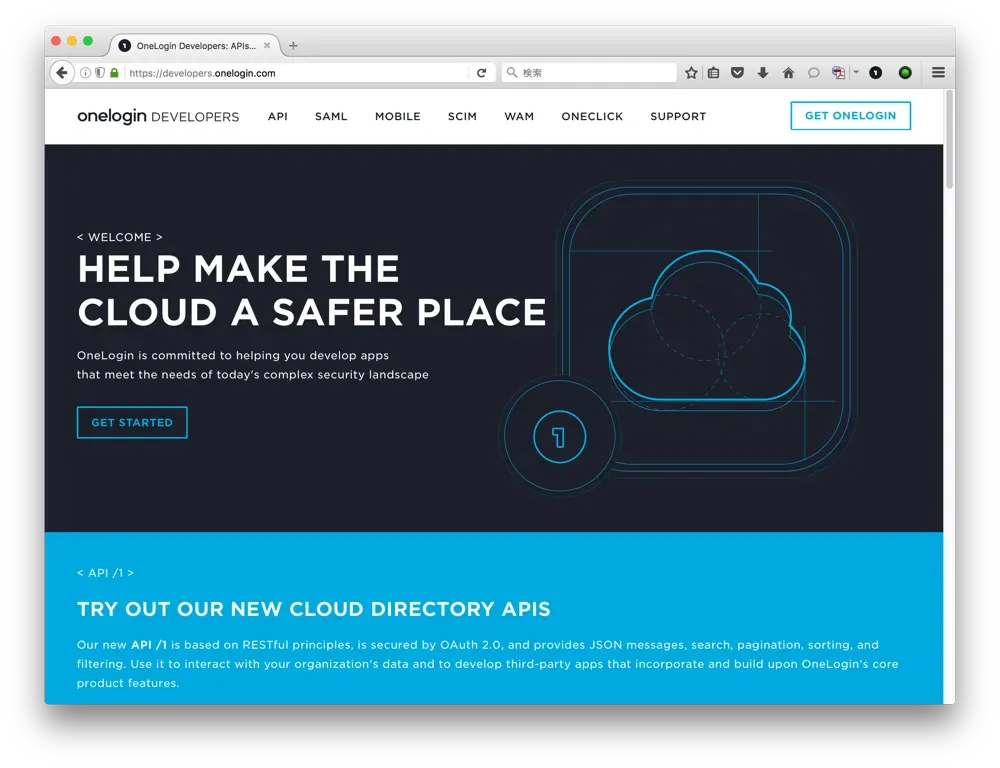Save page with the Pocket icon
The height and width of the screenshot is (768, 1000).
click(x=737, y=73)
